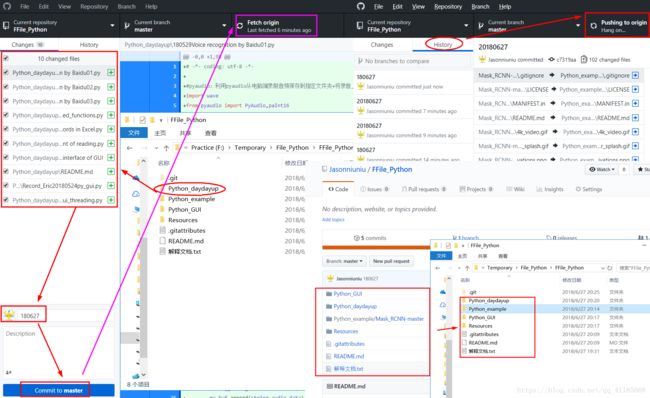Toggle checkbox for Baidu02.py changed file

6,87
